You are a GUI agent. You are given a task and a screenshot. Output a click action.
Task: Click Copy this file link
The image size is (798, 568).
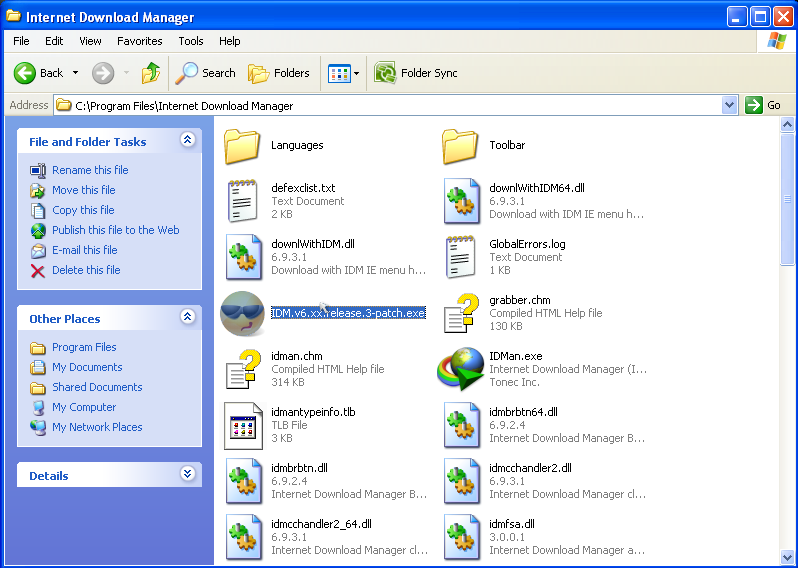(x=83, y=210)
